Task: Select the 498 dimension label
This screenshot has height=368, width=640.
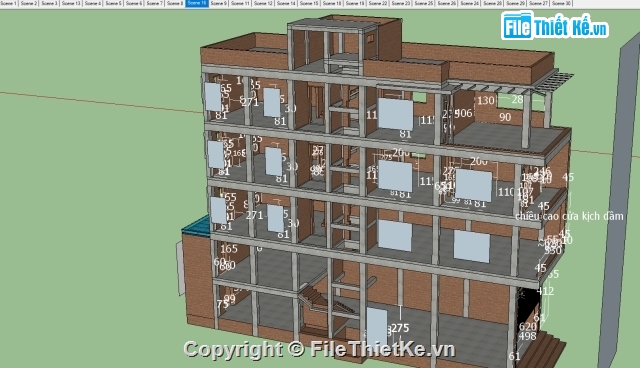Action: coord(527,336)
